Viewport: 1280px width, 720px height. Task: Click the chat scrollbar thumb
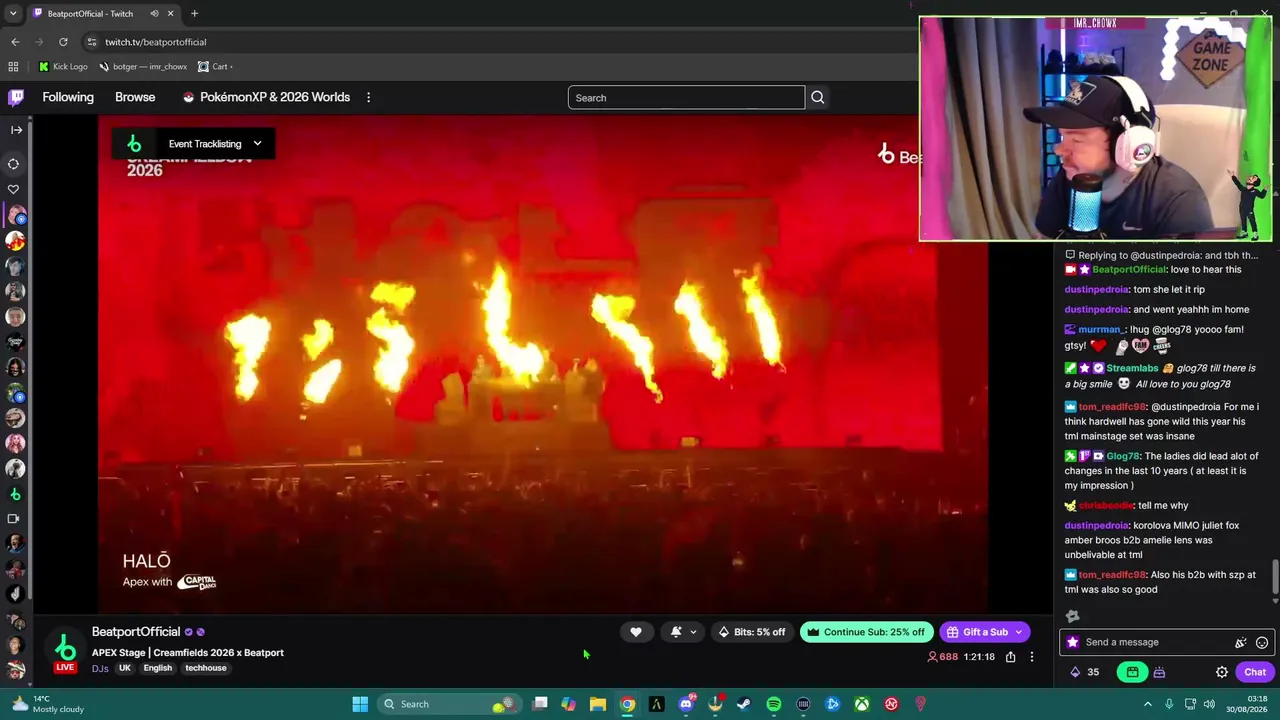point(1275,578)
